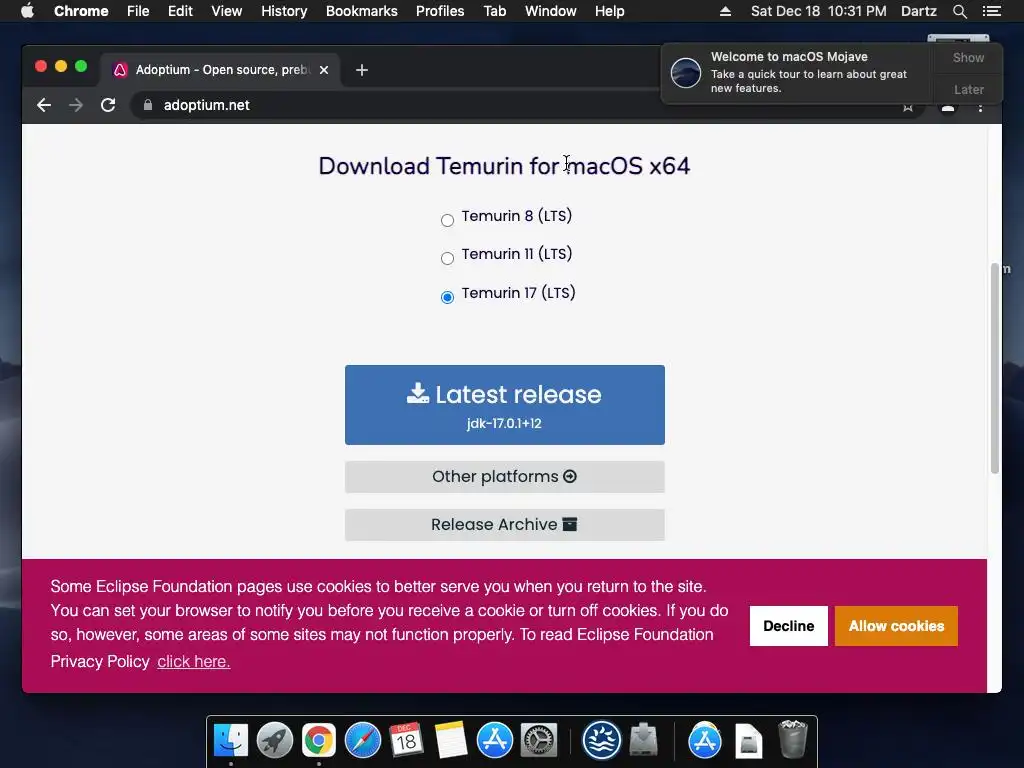The height and width of the screenshot is (768, 1024).
Task: Select the Temurin 11 (LTS) radio button
Action: [x=447, y=258]
